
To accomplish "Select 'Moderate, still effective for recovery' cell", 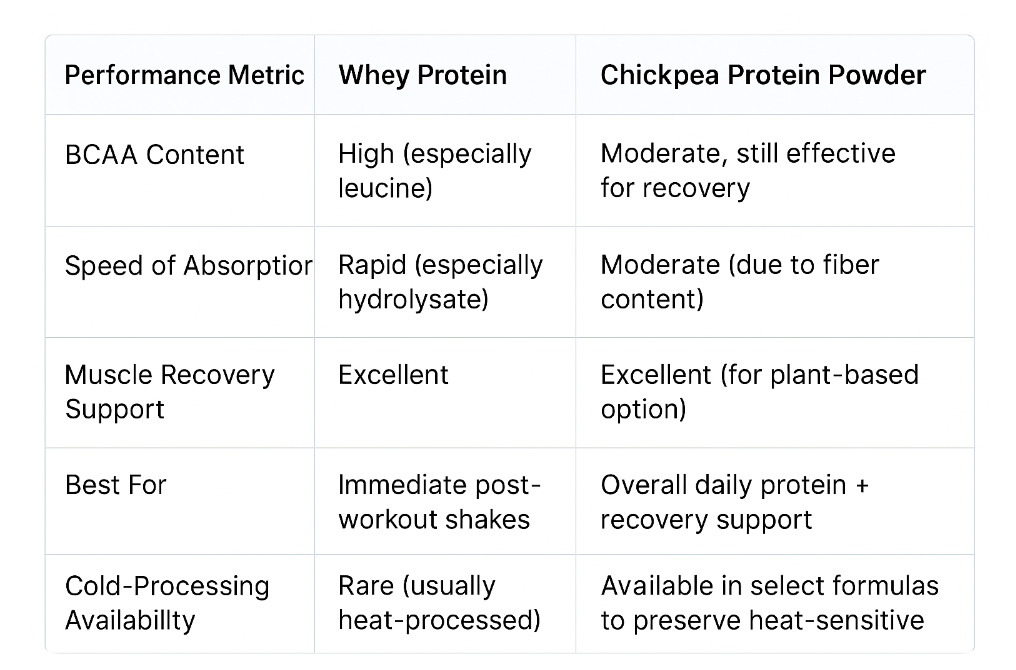I will pyautogui.click(x=747, y=171).
